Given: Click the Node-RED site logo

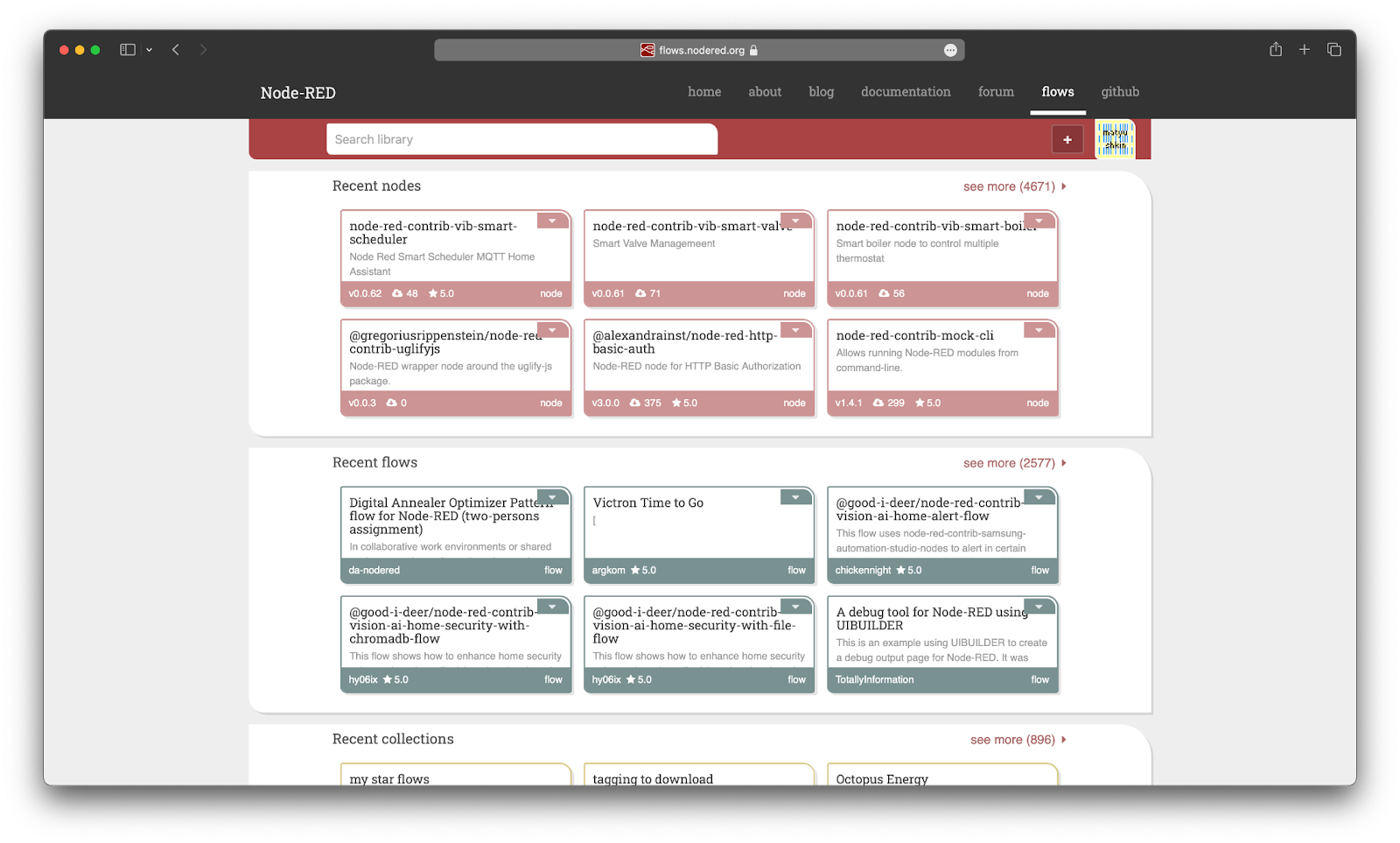Looking at the screenshot, I should (x=298, y=93).
